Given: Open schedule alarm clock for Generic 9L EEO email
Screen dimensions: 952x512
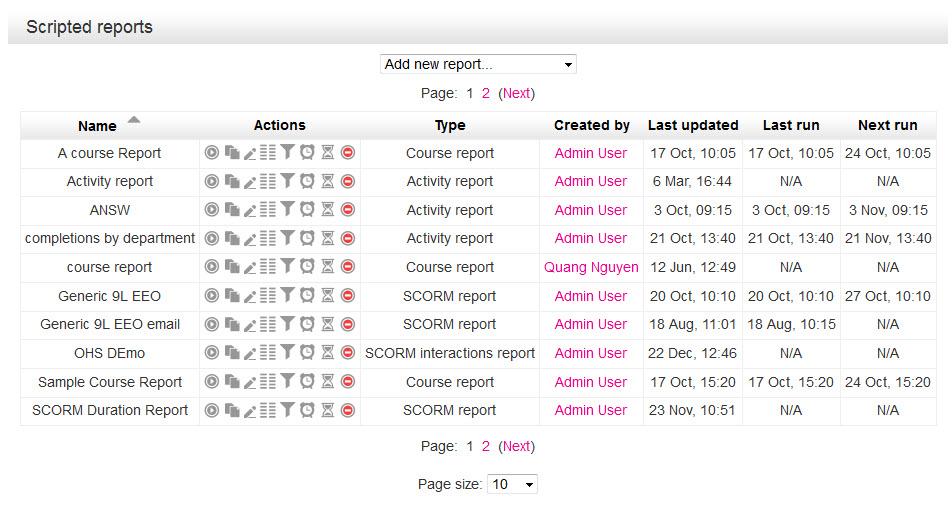Looking at the screenshot, I should pyautogui.click(x=307, y=324).
